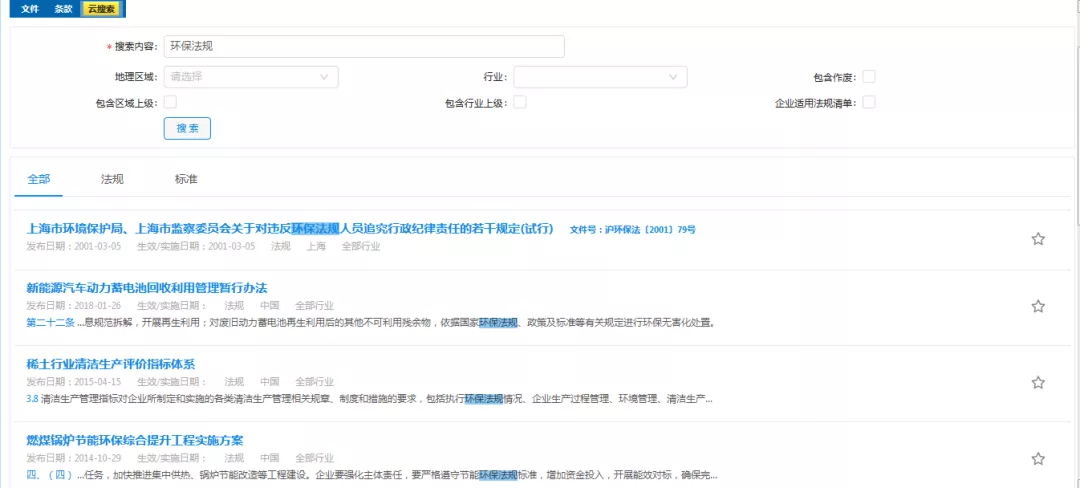Screen dimensions: 1080x488
Task: Bookmark 燃煤锅炉节能环保 result using star
Action: pyautogui.click(x=1038, y=459)
